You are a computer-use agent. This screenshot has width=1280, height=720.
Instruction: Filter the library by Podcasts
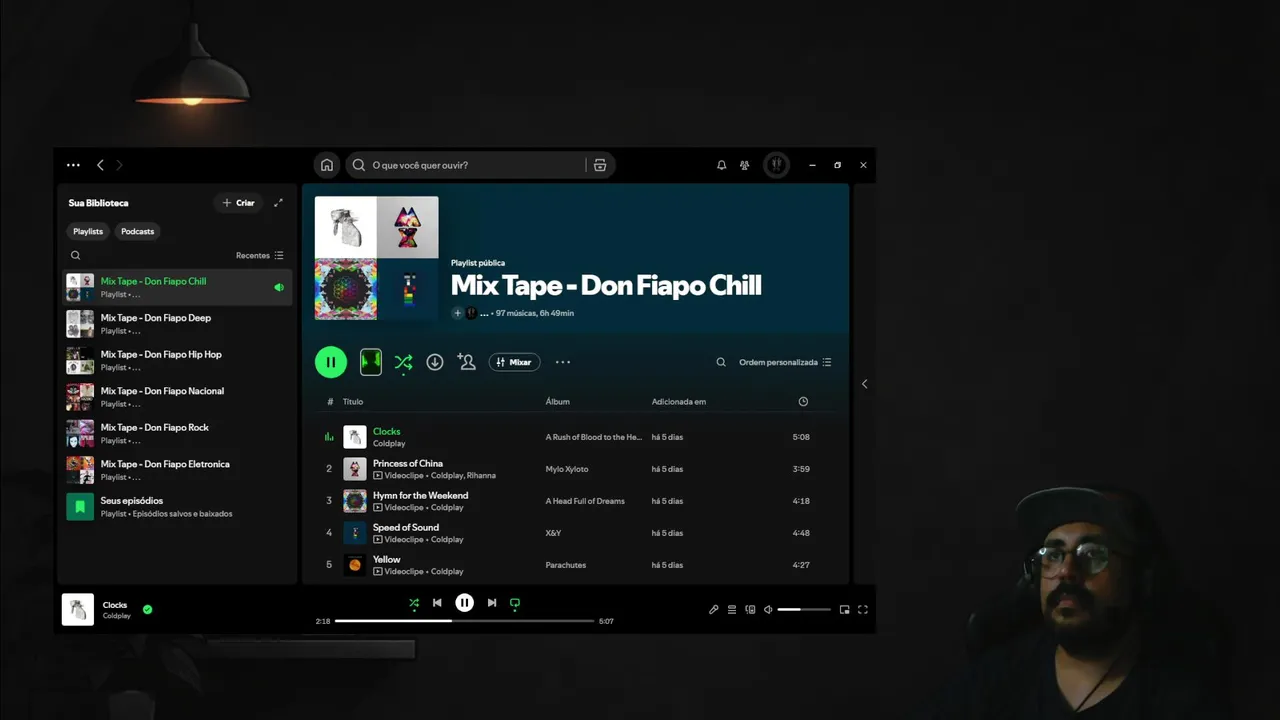coord(138,231)
